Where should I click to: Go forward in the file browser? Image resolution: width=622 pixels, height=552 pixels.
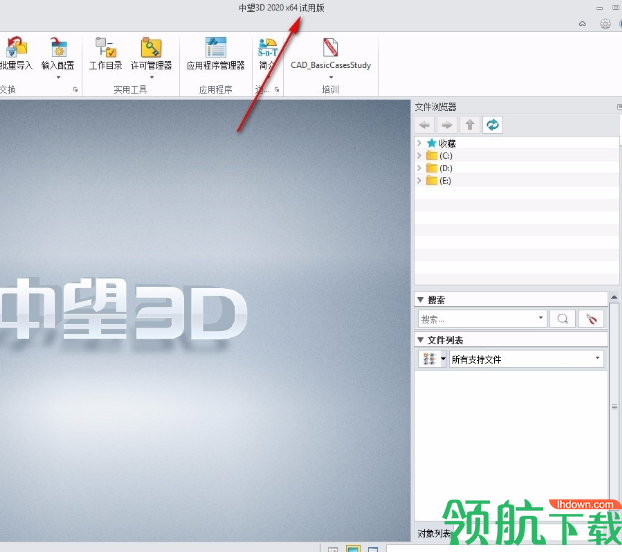click(447, 125)
